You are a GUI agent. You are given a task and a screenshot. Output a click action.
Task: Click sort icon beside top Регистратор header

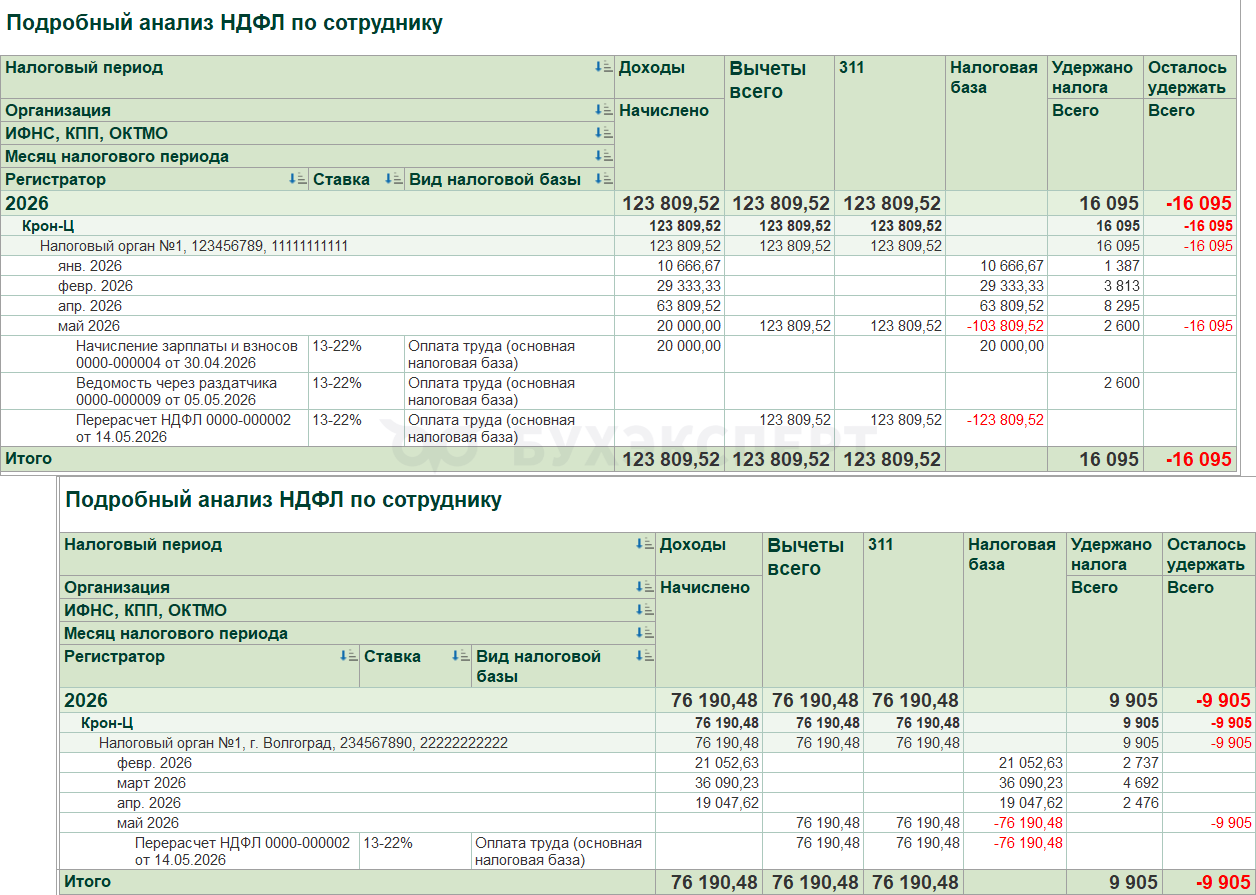[297, 179]
